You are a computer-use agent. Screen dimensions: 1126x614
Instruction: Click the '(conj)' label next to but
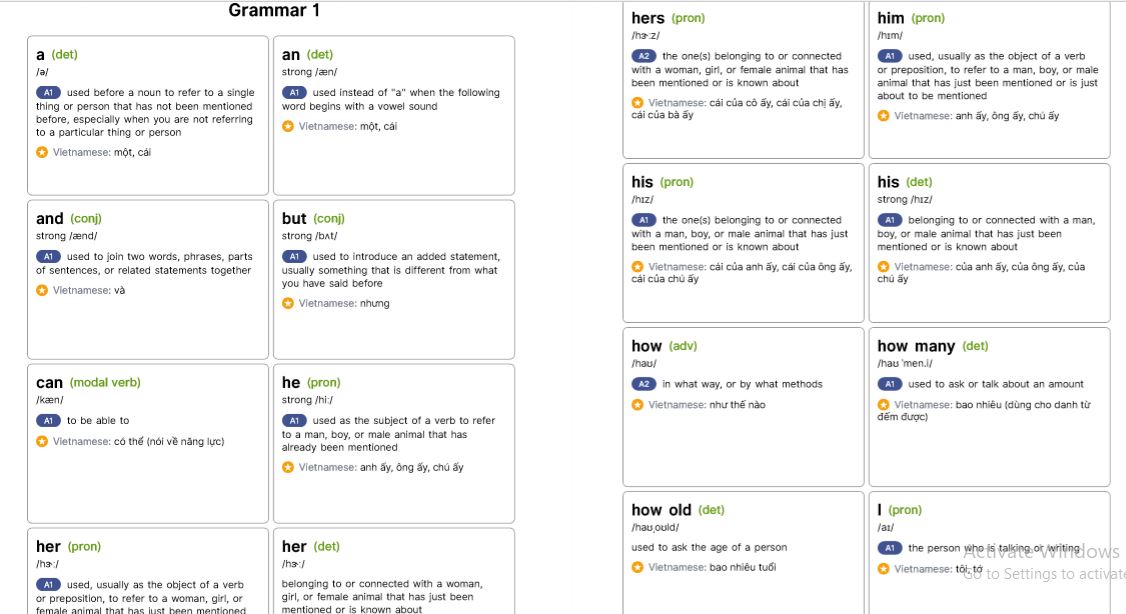328,219
